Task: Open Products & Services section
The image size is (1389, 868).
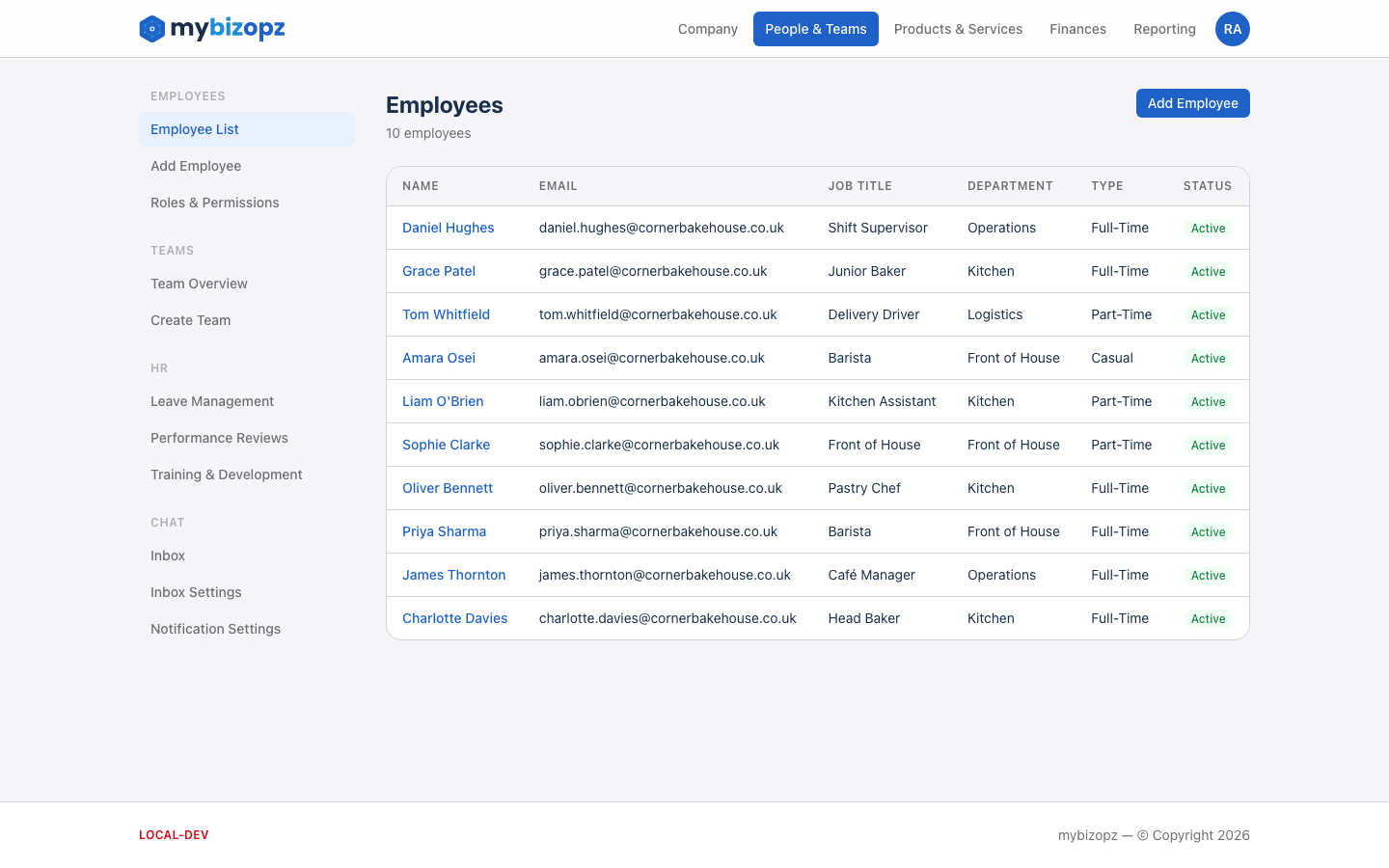Action: click(x=958, y=29)
